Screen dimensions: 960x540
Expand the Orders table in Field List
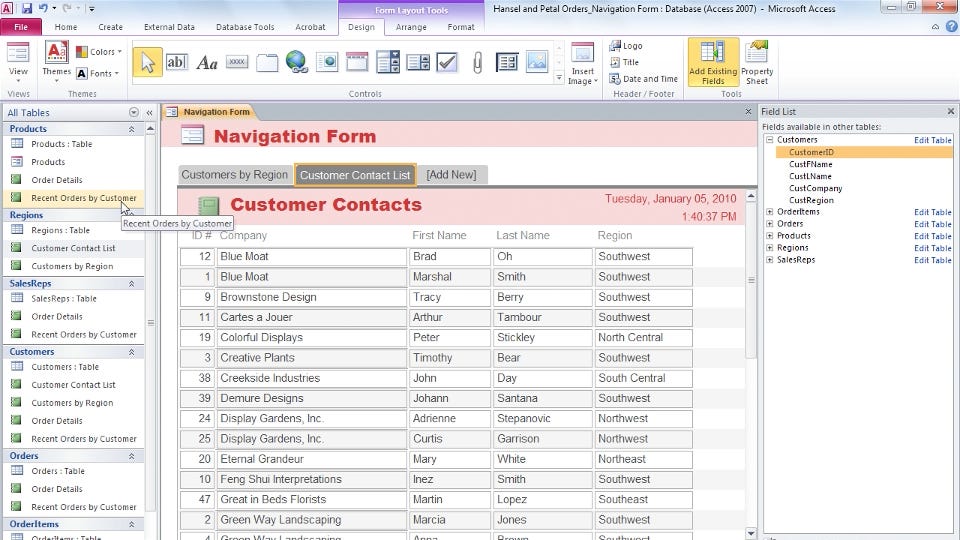coord(770,224)
